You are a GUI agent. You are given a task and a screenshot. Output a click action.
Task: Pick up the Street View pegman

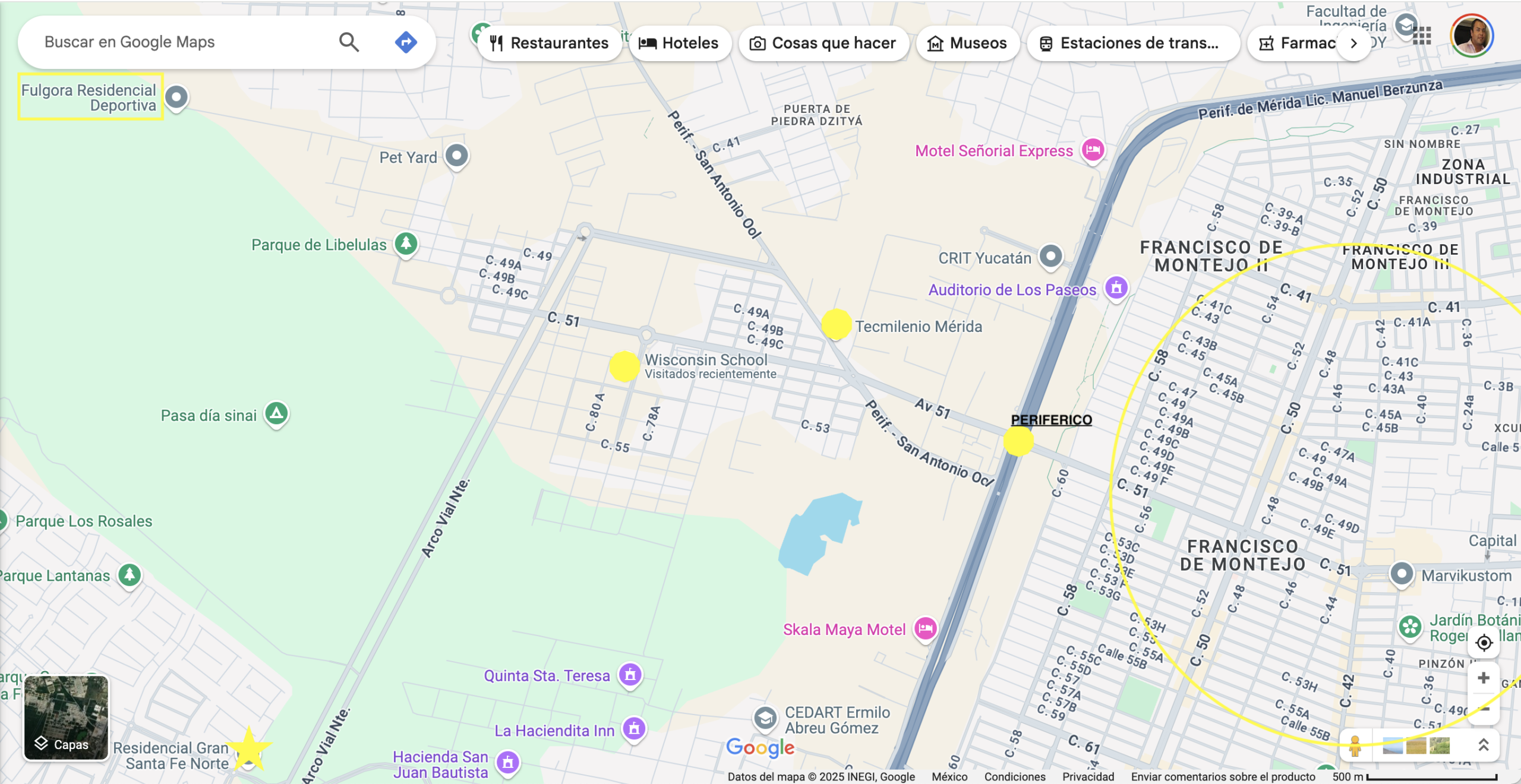pyautogui.click(x=1355, y=746)
